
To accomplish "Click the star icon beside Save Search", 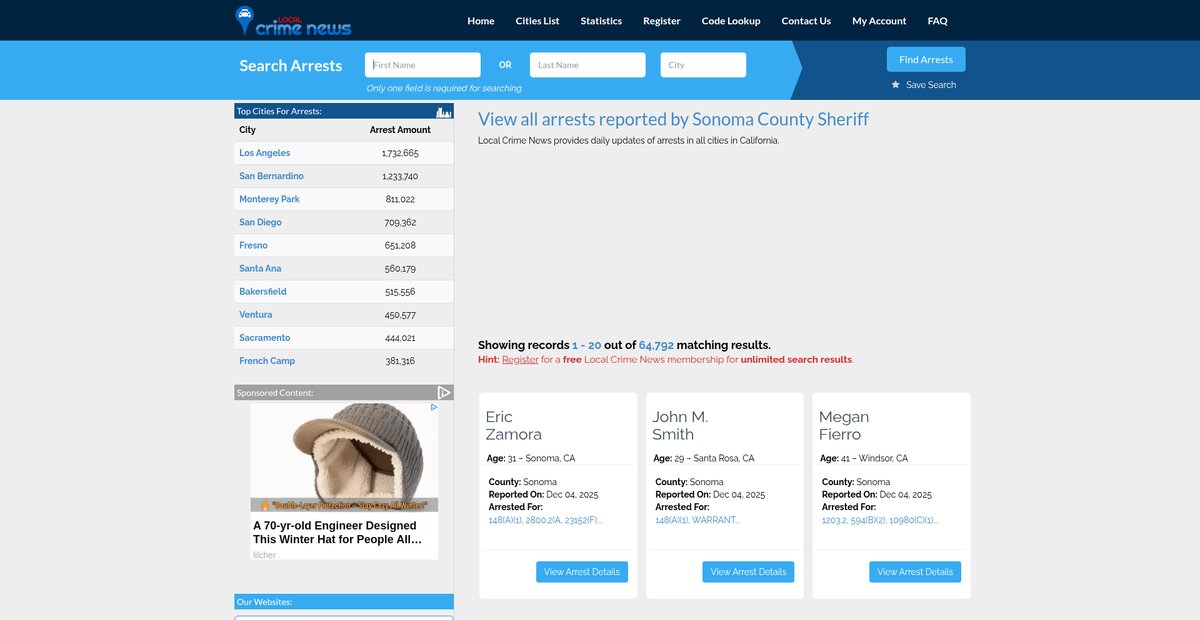I will (896, 85).
